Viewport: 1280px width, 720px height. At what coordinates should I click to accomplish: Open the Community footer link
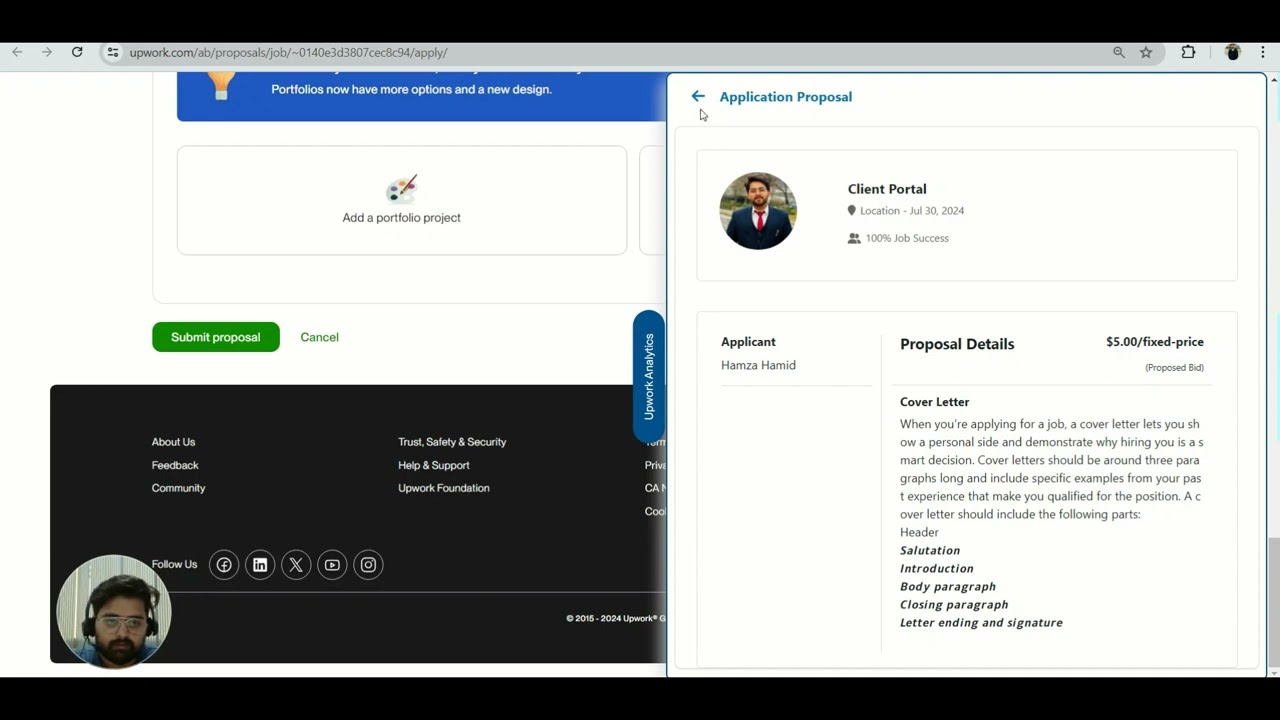click(178, 488)
